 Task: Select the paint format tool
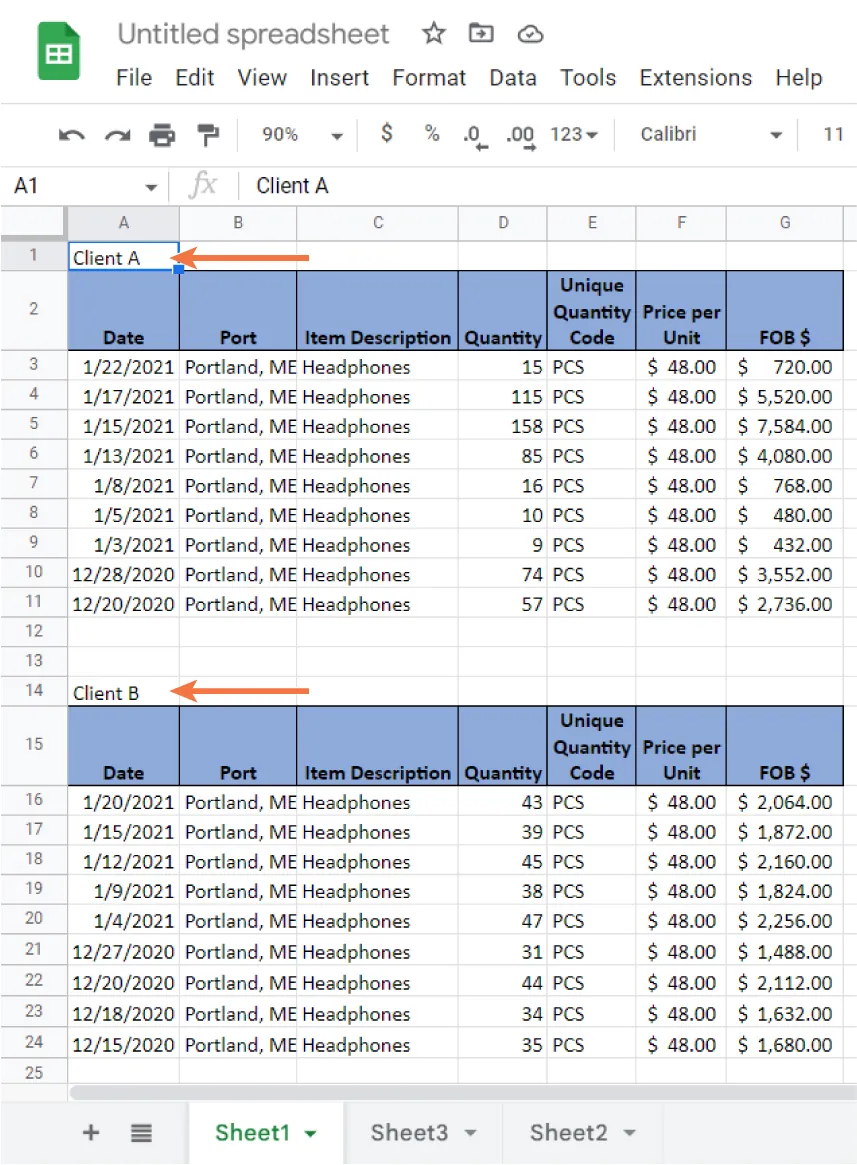[206, 134]
